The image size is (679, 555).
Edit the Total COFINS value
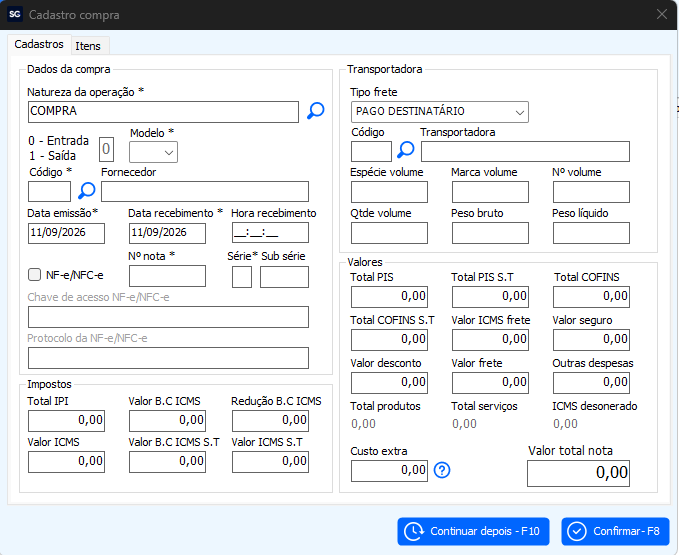coord(591,297)
